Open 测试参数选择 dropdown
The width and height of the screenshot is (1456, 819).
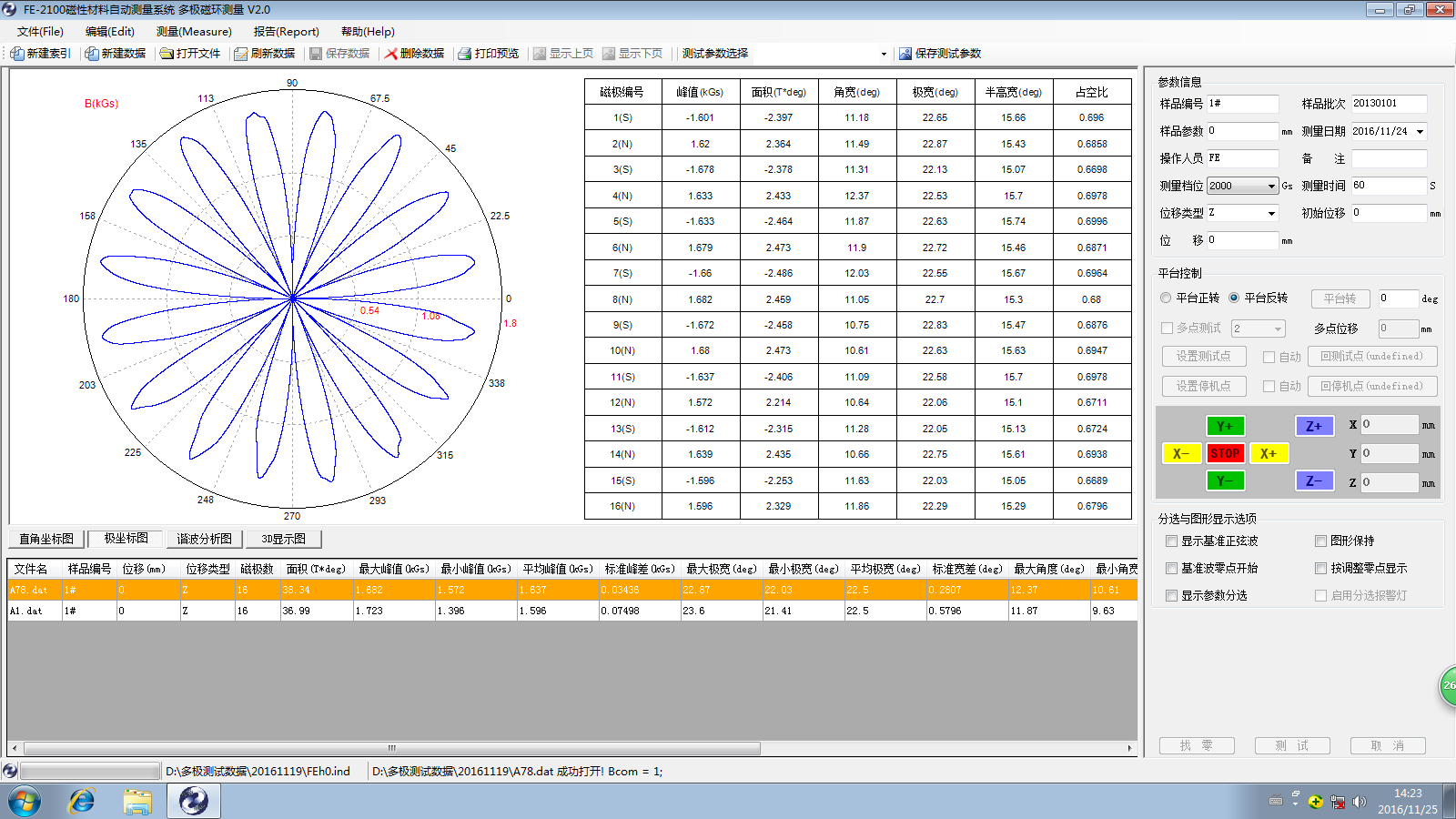point(883,54)
